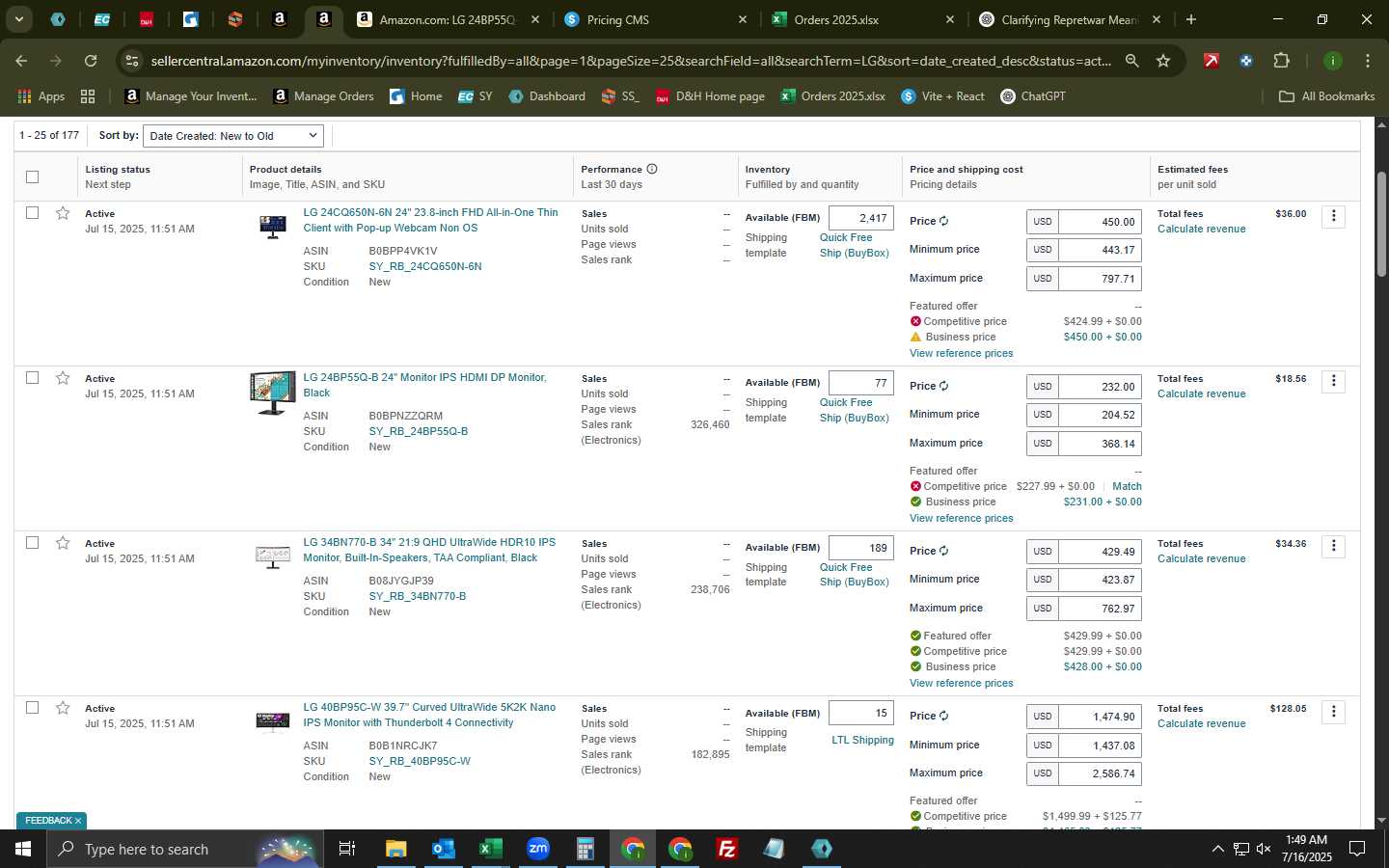Select the LG 34BN770-B row checkbox
The height and width of the screenshot is (868, 1389).
[32, 542]
